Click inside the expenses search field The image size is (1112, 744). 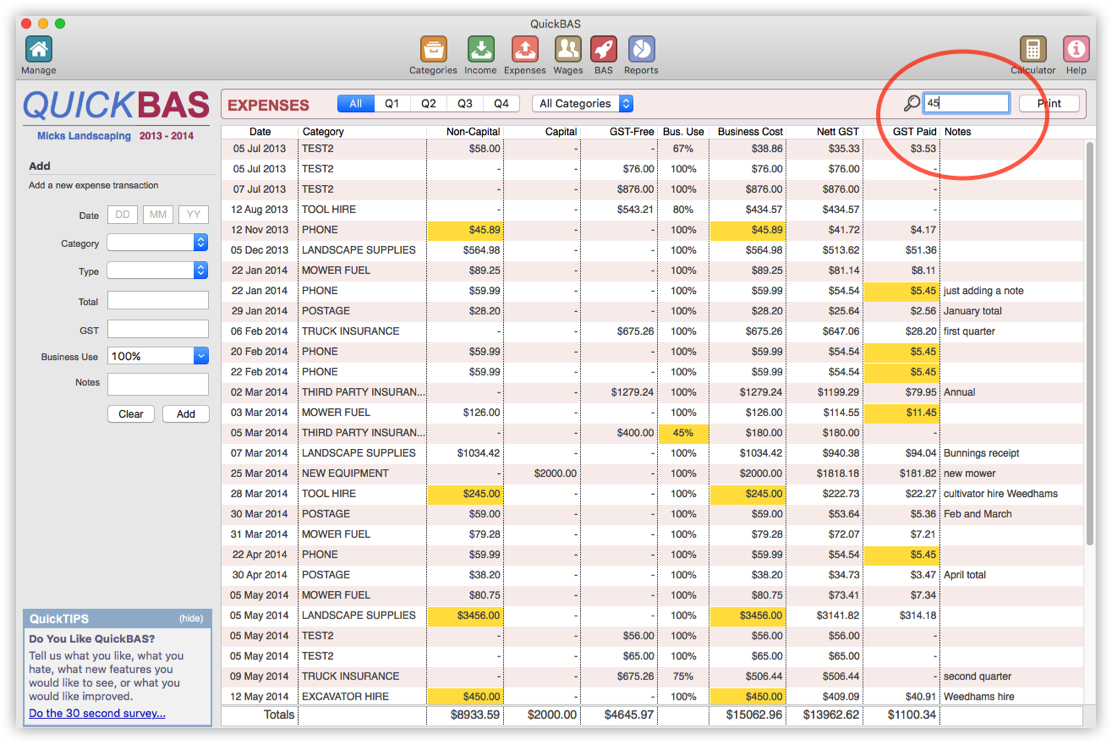click(x=965, y=102)
